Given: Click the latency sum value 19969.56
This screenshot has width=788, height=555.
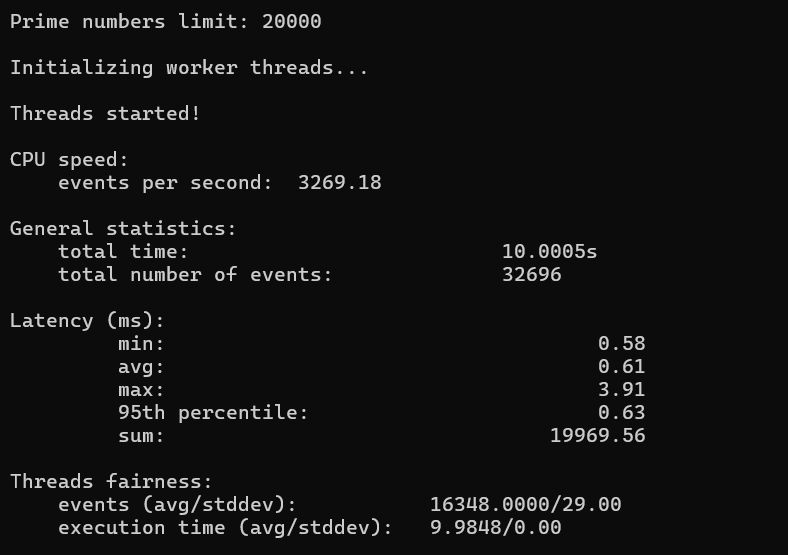Looking at the screenshot, I should pos(597,436).
